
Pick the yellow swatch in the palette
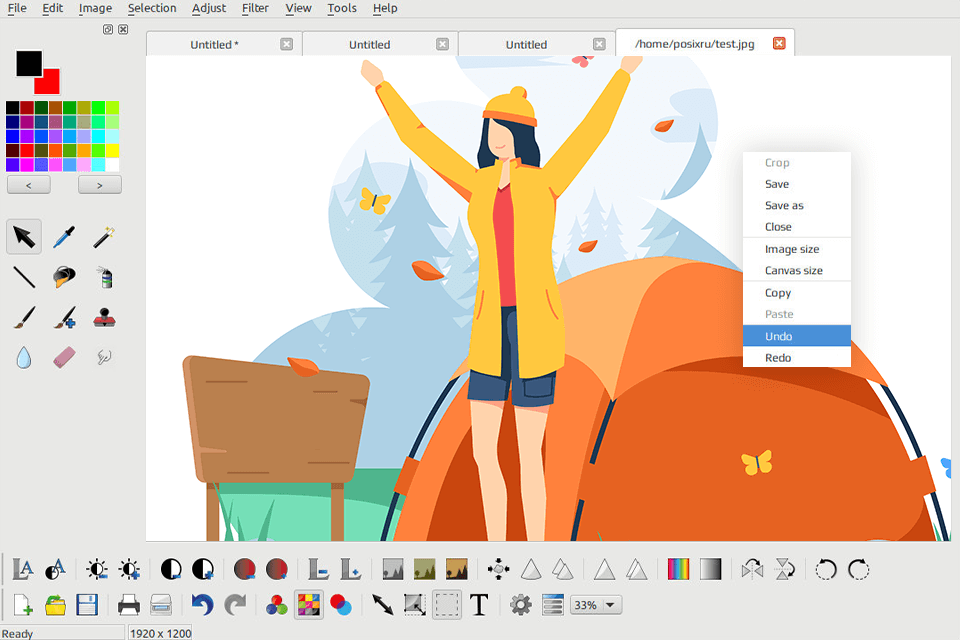(x=112, y=151)
